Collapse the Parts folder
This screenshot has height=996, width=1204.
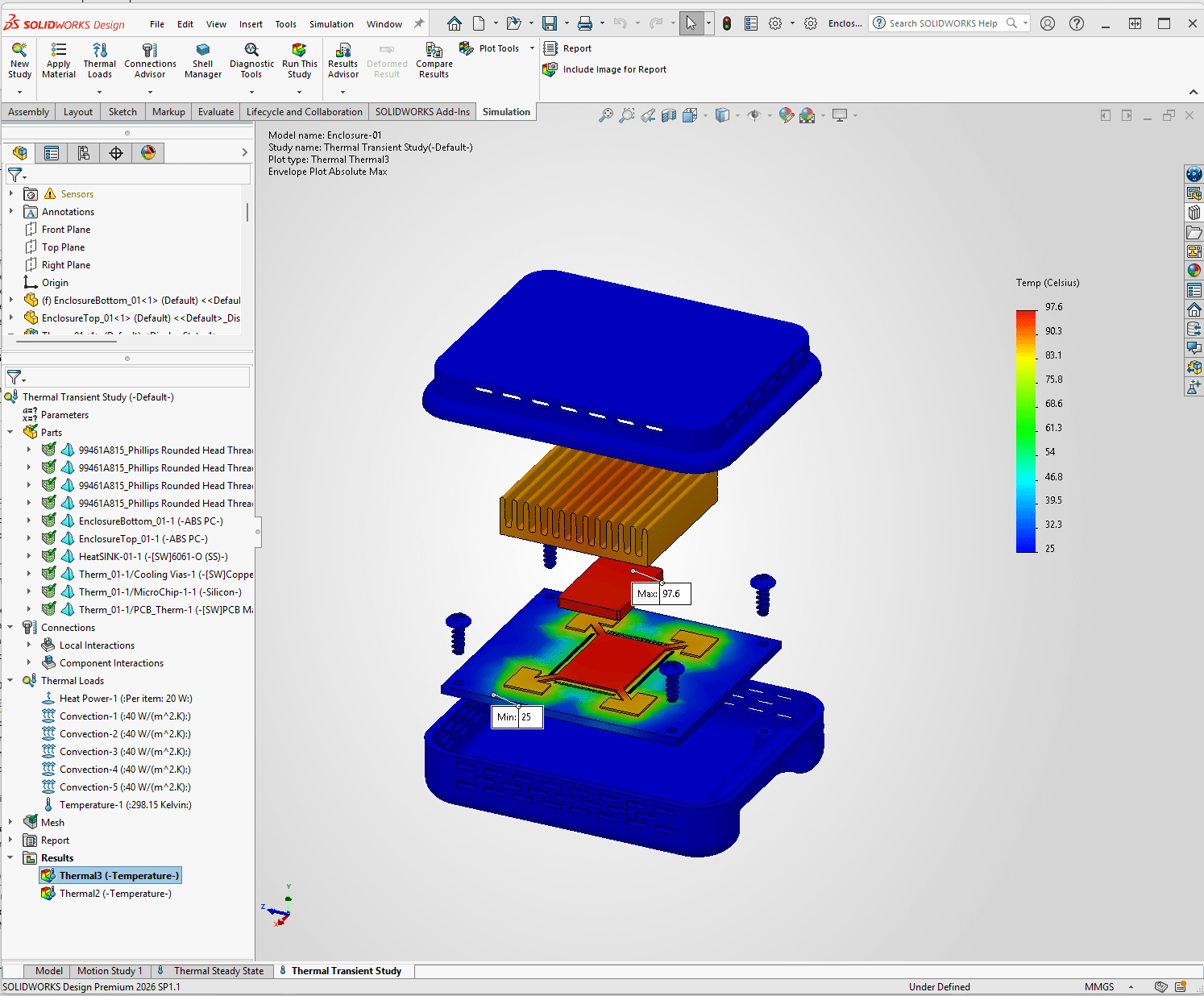(10, 432)
